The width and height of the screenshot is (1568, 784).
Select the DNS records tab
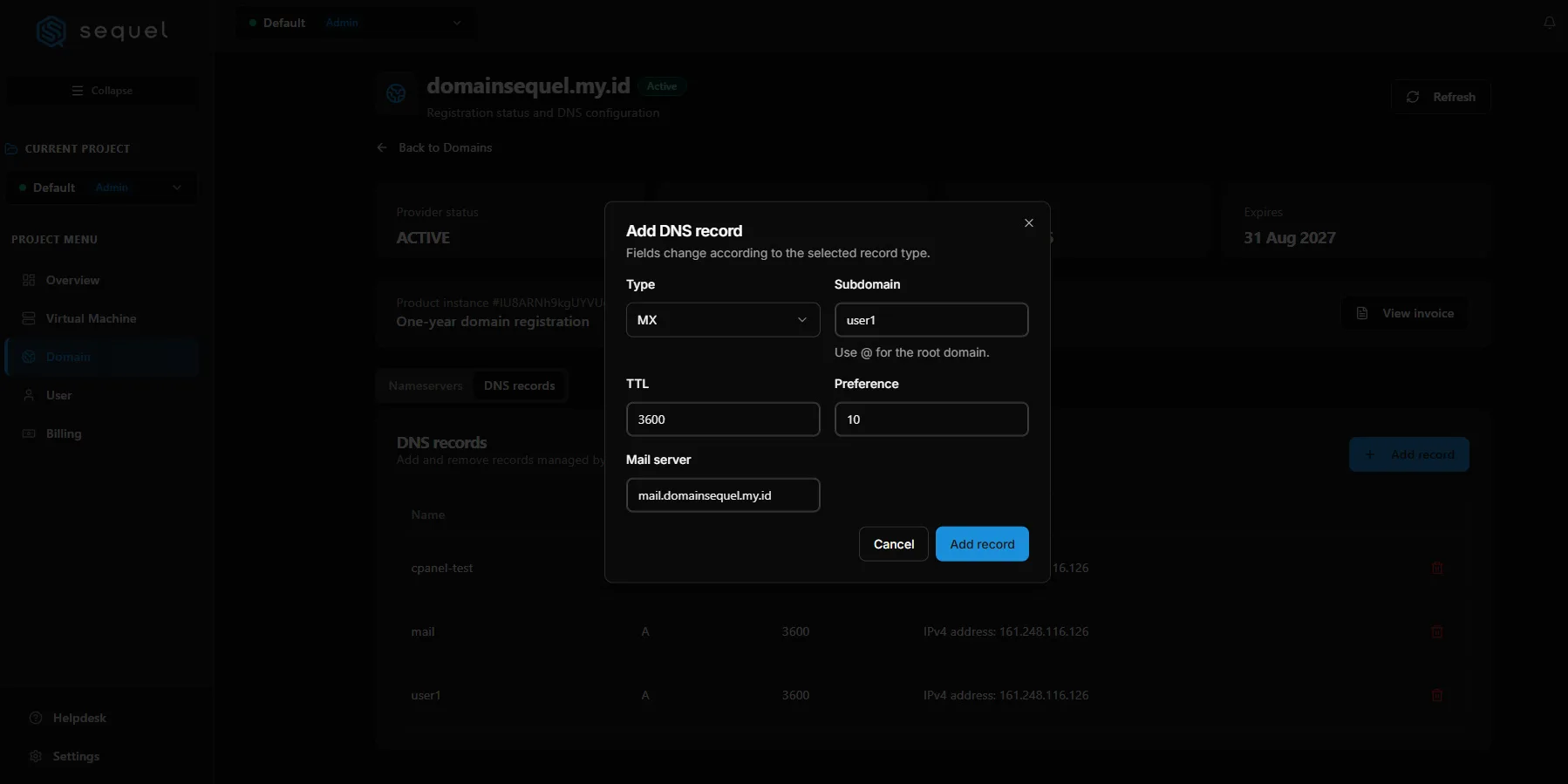click(520, 385)
